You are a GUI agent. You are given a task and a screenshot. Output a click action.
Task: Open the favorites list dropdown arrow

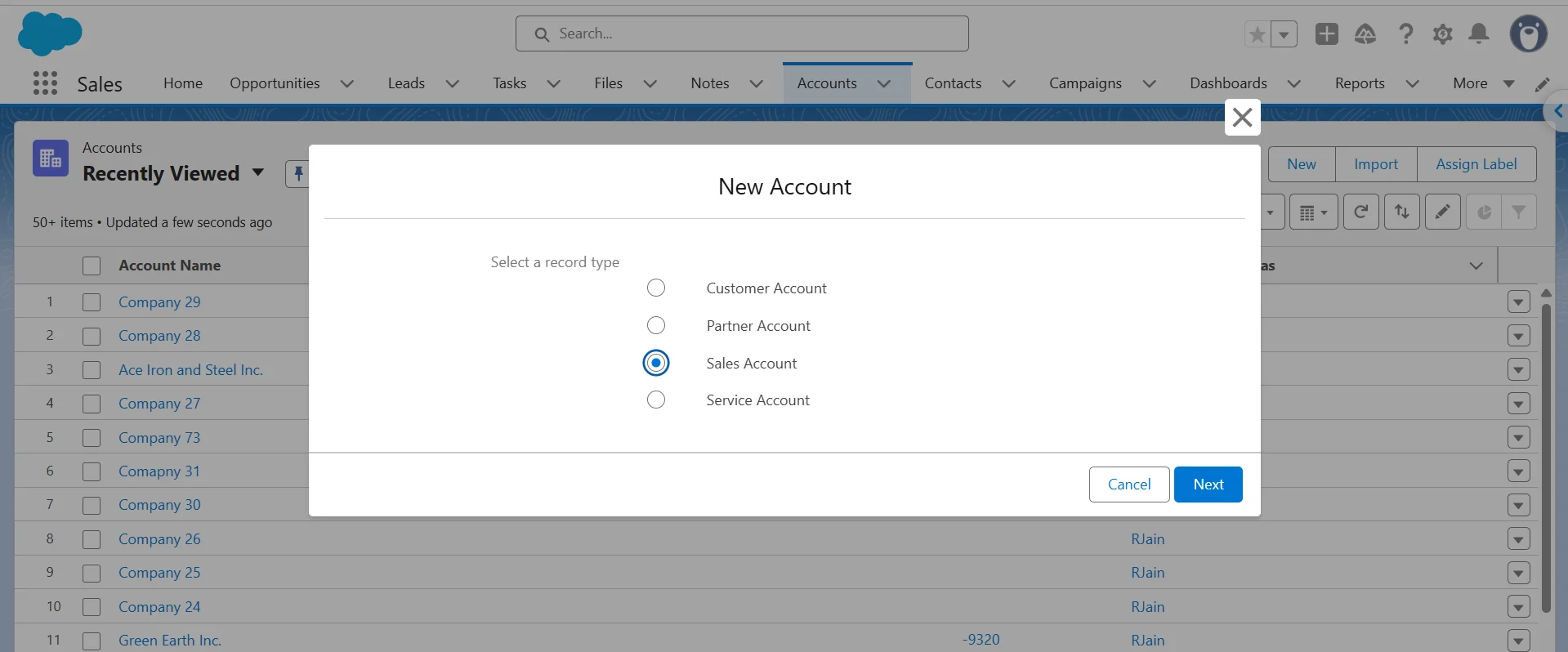[x=1284, y=34]
